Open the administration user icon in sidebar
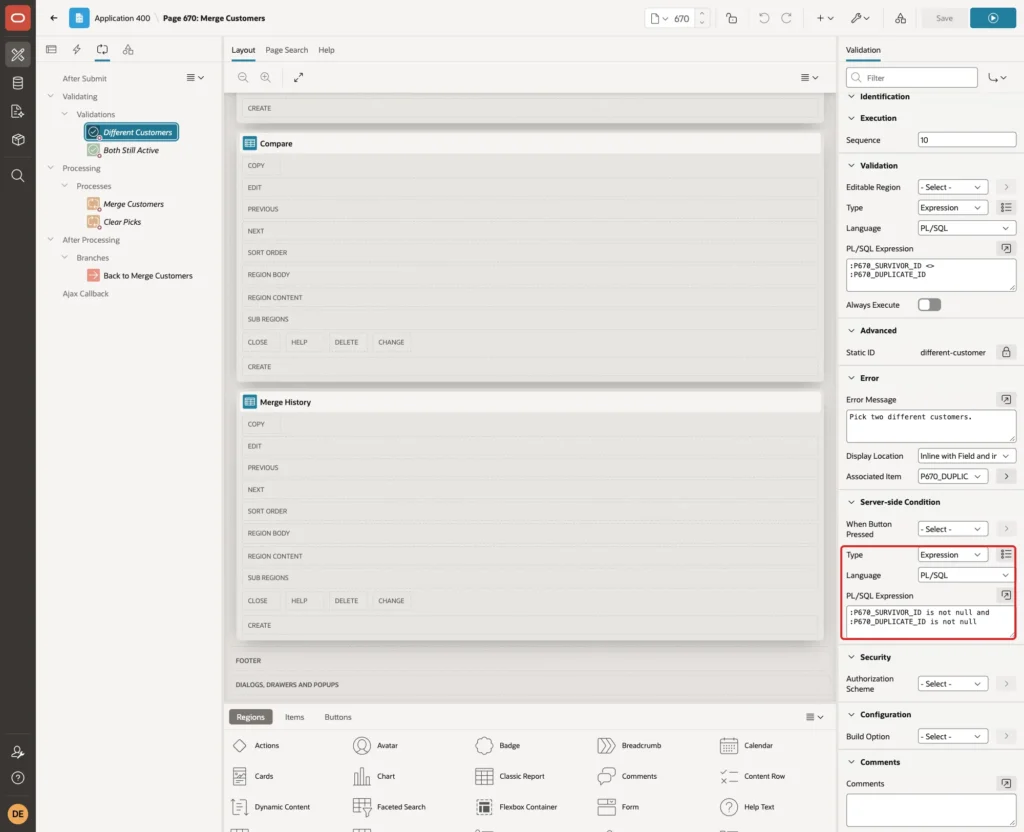Image resolution: width=1024 pixels, height=832 pixels. [x=18, y=752]
